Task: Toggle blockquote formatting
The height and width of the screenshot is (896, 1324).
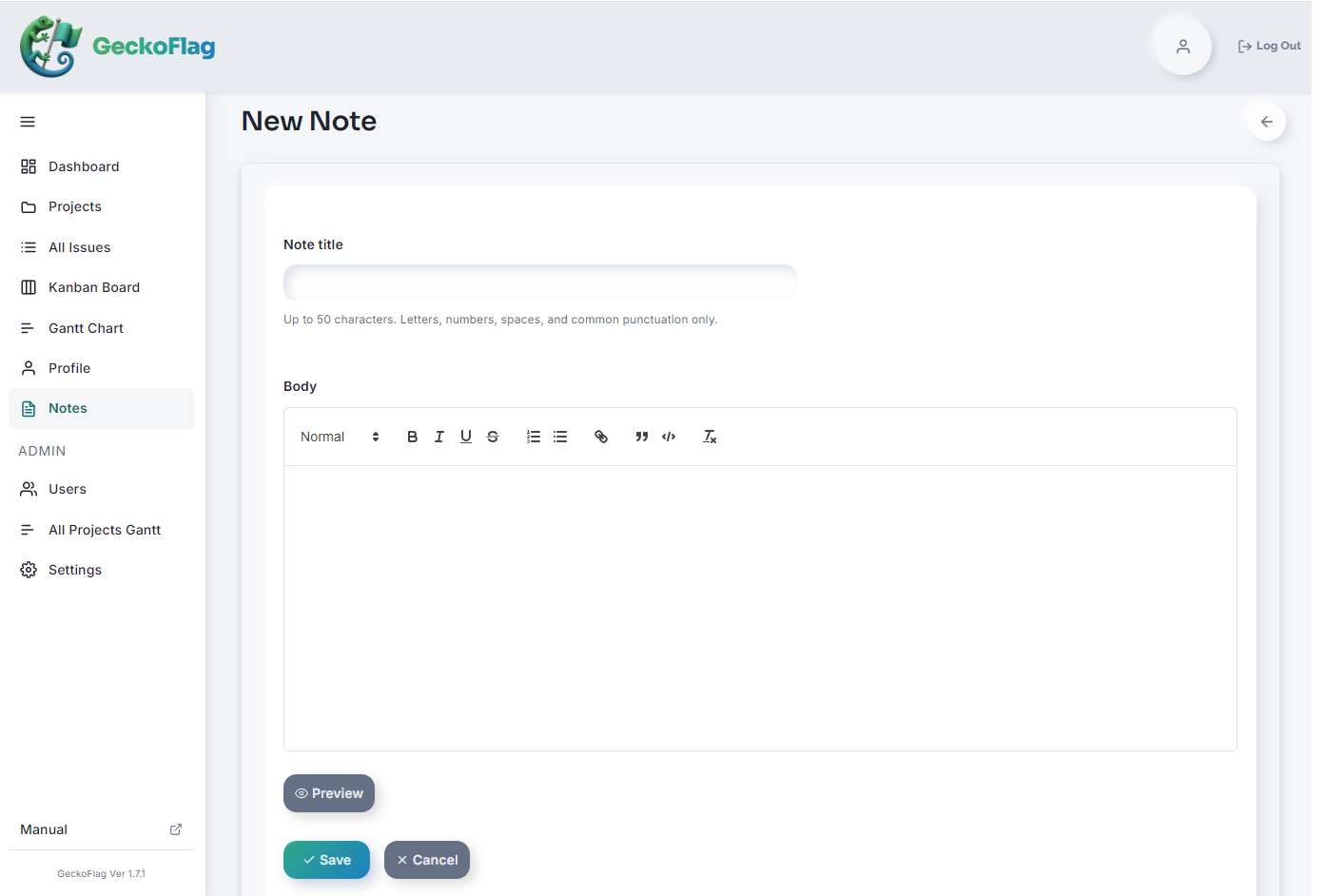Action: pyautogui.click(x=642, y=437)
